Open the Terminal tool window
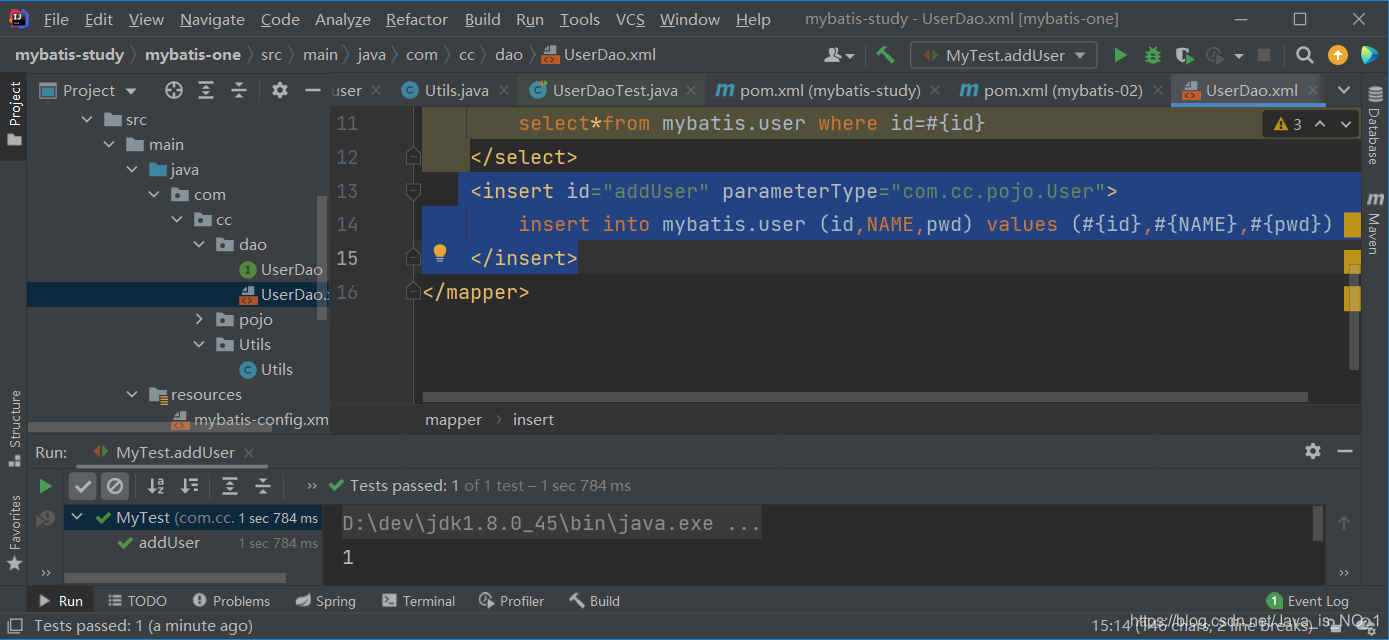Screen dimensions: 1389x640 [419, 601]
